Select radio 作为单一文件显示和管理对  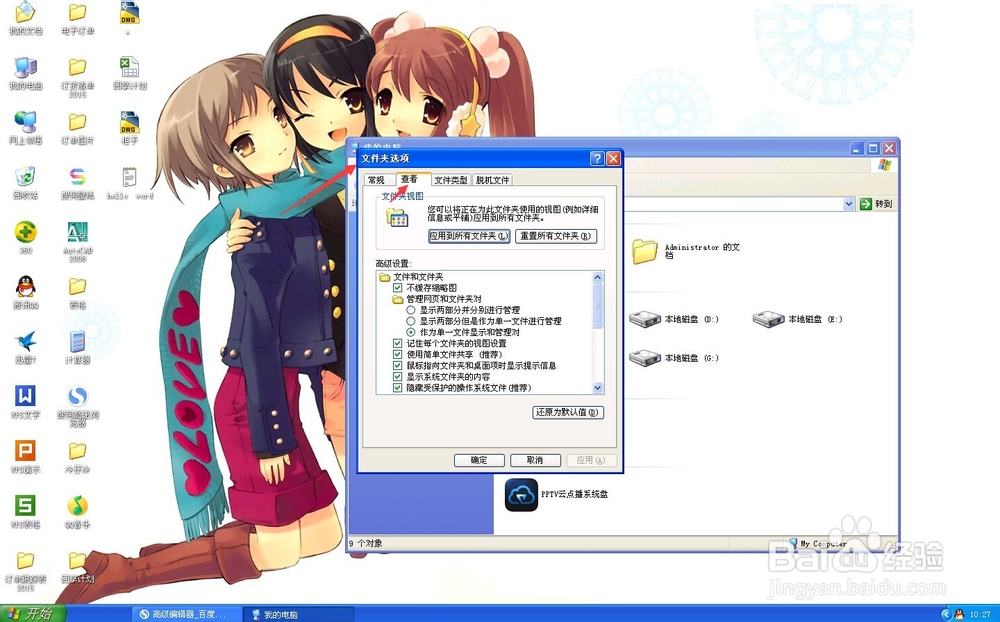[411, 332]
